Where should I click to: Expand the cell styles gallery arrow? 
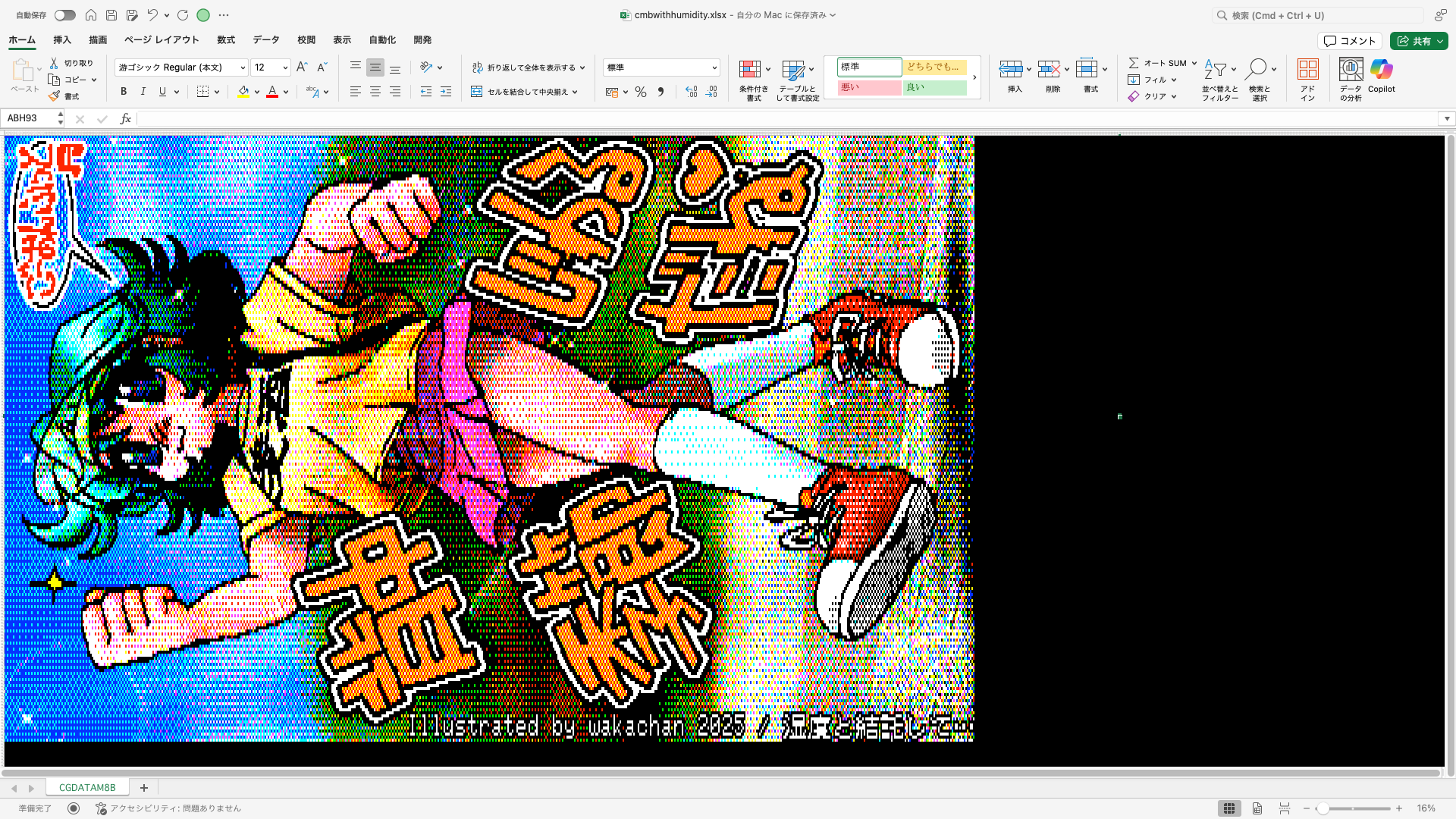(974, 77)
